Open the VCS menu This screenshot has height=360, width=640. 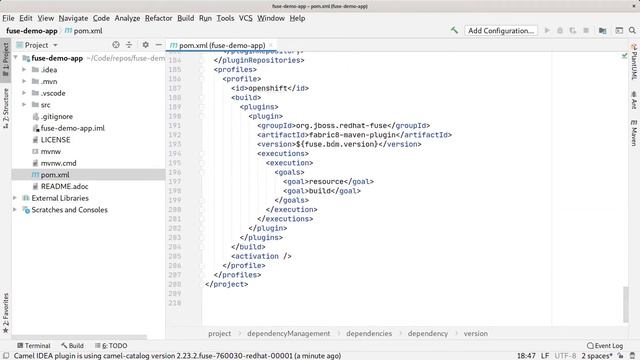pos(246,18)
